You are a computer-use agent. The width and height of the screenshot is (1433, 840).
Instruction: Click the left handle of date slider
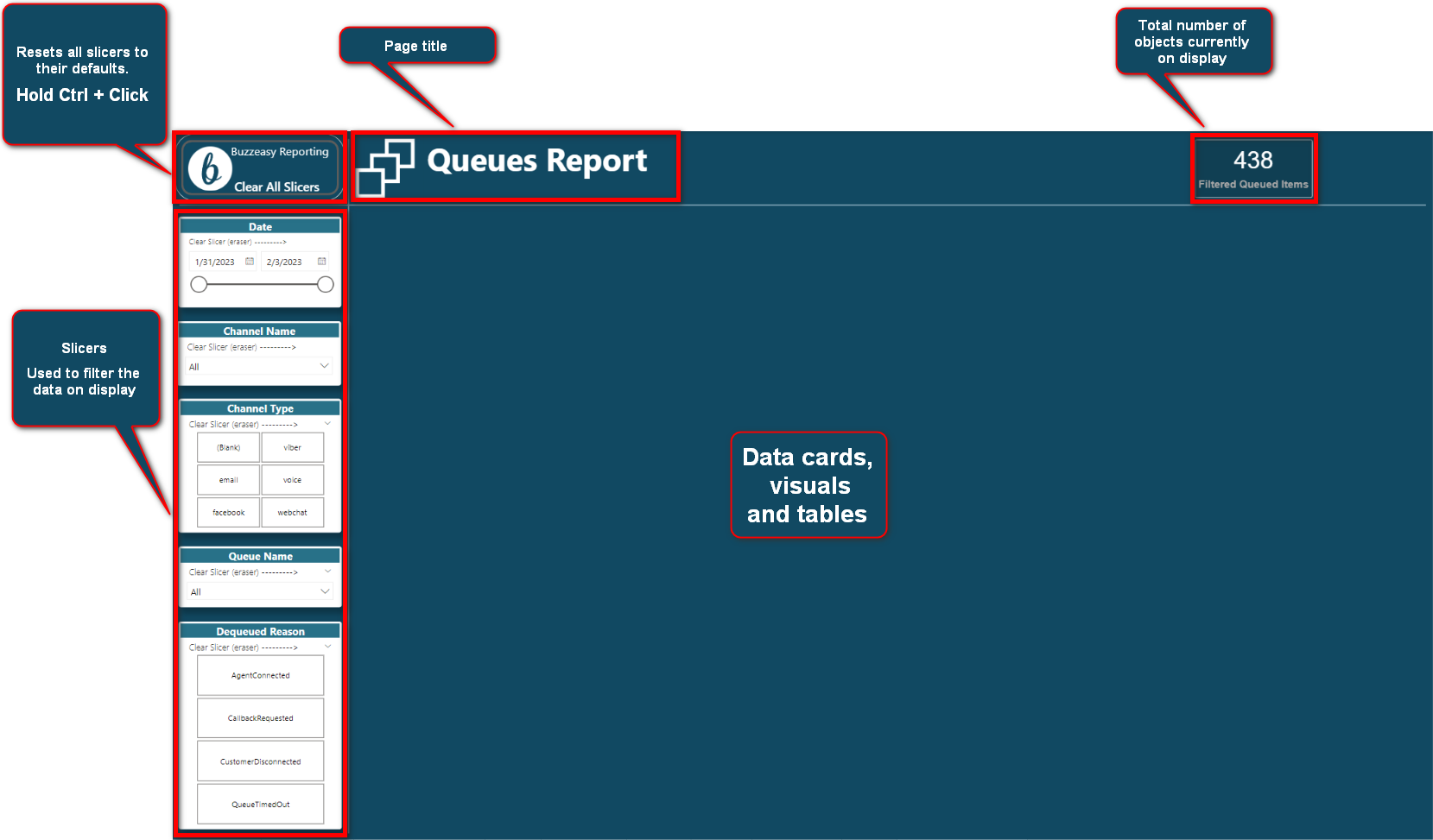(199, 285)
